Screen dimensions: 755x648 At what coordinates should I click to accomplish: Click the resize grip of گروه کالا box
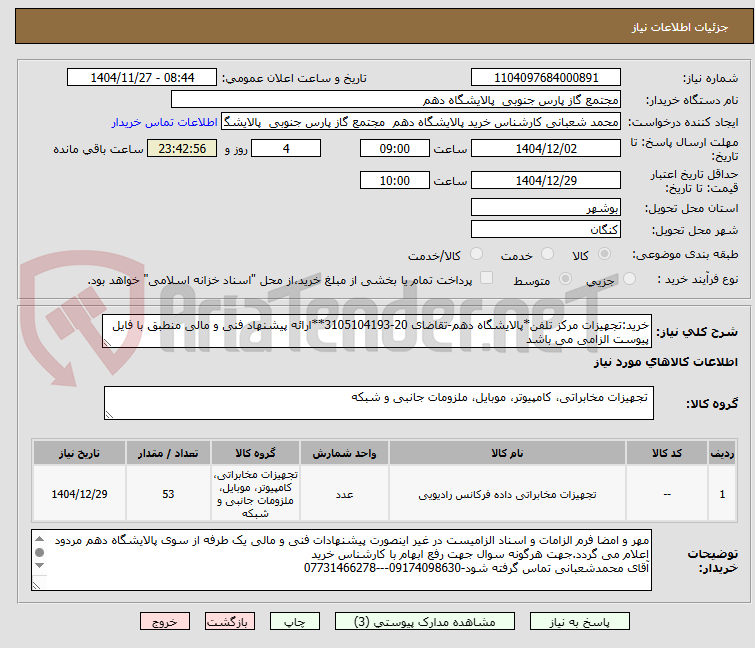(109, 415)
